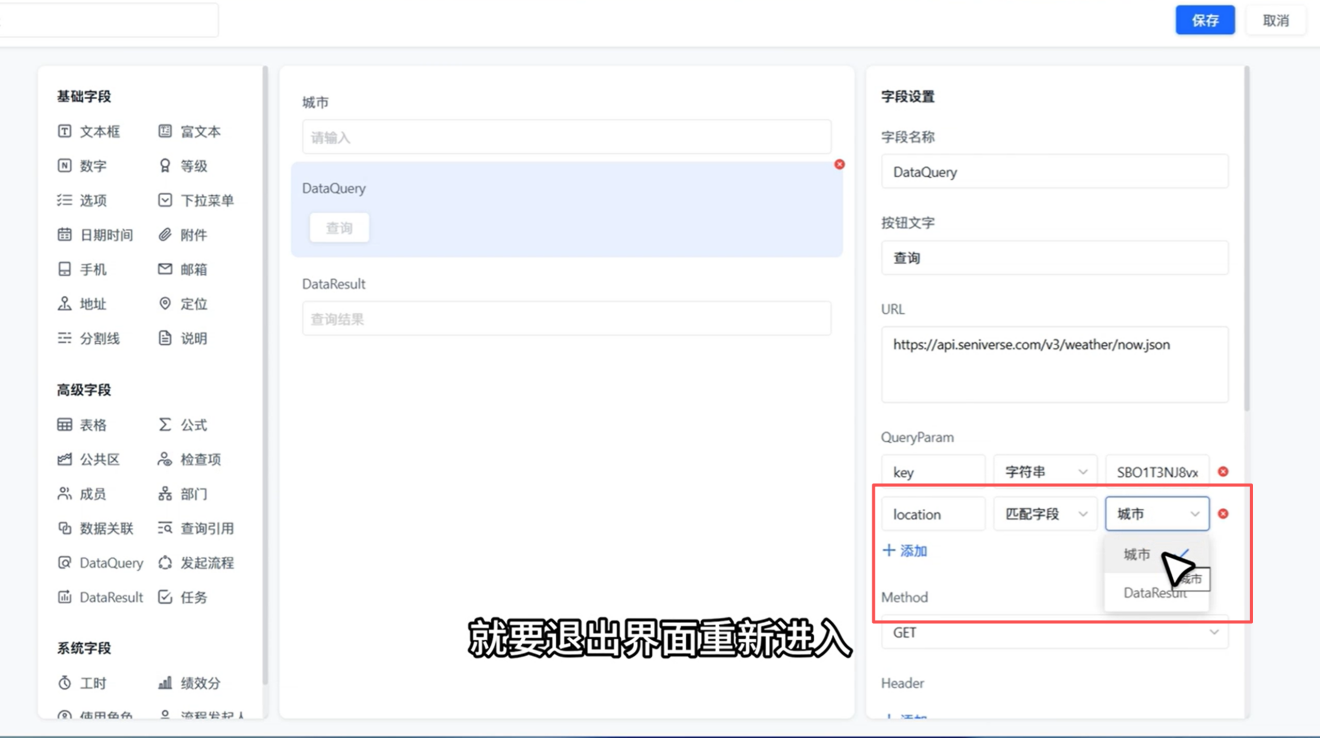This screenshot has width=1320, height=738.
Task: Add a new QueryParam with 添加
Action: coord(905,551)
